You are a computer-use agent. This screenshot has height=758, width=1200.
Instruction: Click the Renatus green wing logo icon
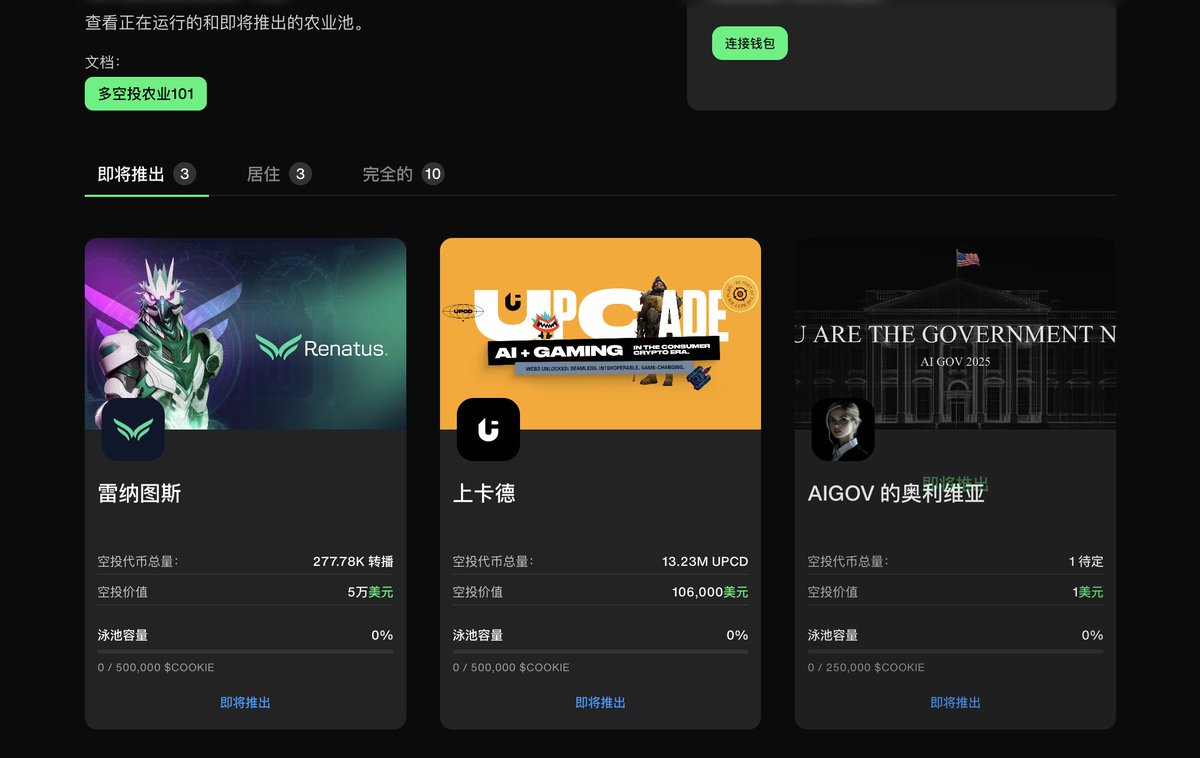click(133, 430)
